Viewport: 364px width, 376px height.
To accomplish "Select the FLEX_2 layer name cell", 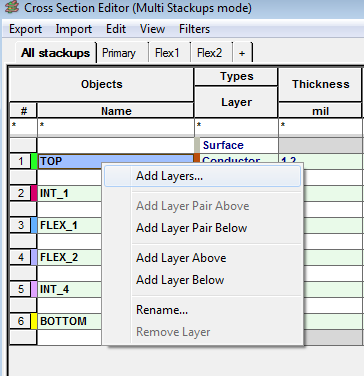I will [x=69, y=257].
